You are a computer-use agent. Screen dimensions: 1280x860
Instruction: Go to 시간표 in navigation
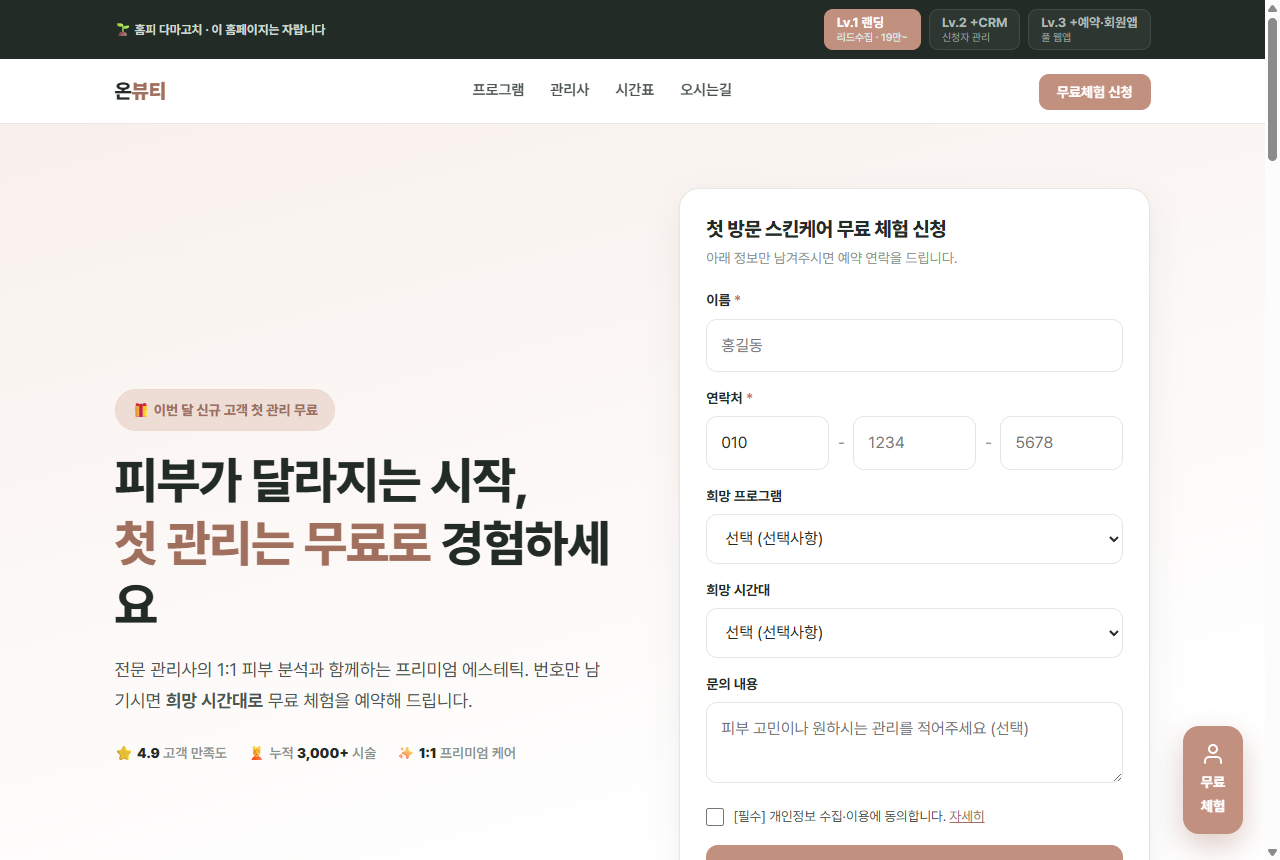tap(635, 90)
